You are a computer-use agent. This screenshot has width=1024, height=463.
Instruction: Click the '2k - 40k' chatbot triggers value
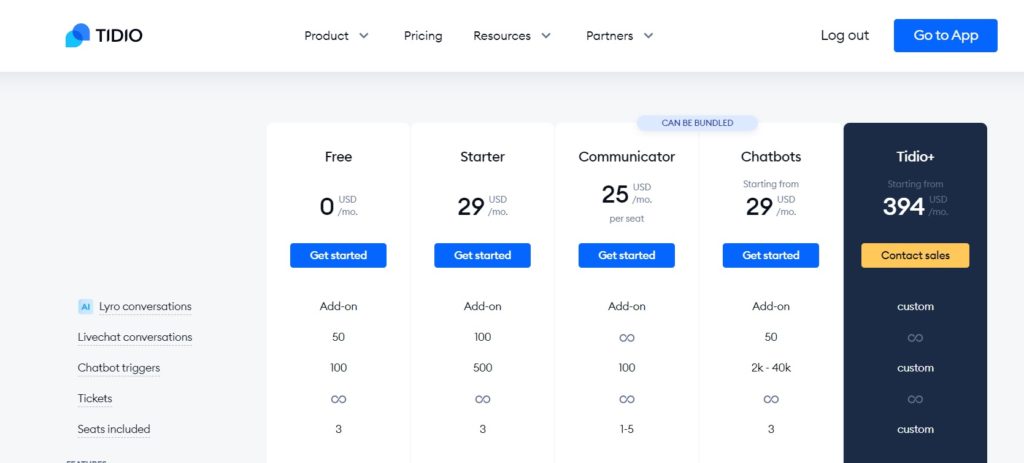[771, 368]
